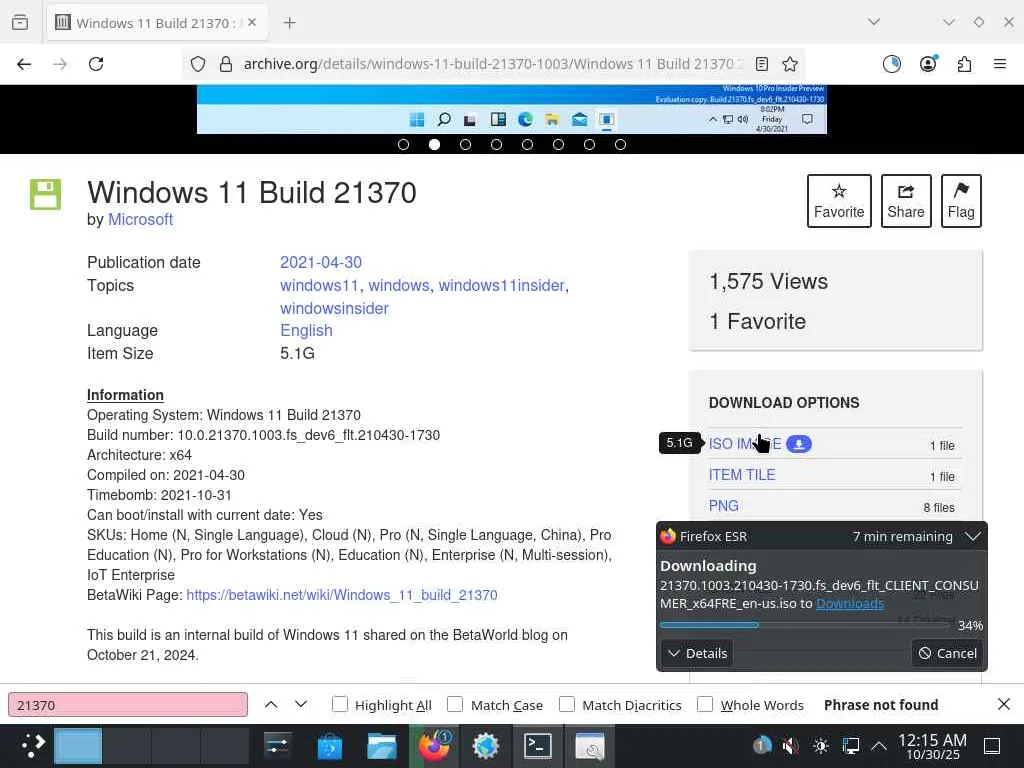The width and height of the screenshot is (1024, 768).
Task: Open the Microsoft author link
Action: (x=140, y=219)
